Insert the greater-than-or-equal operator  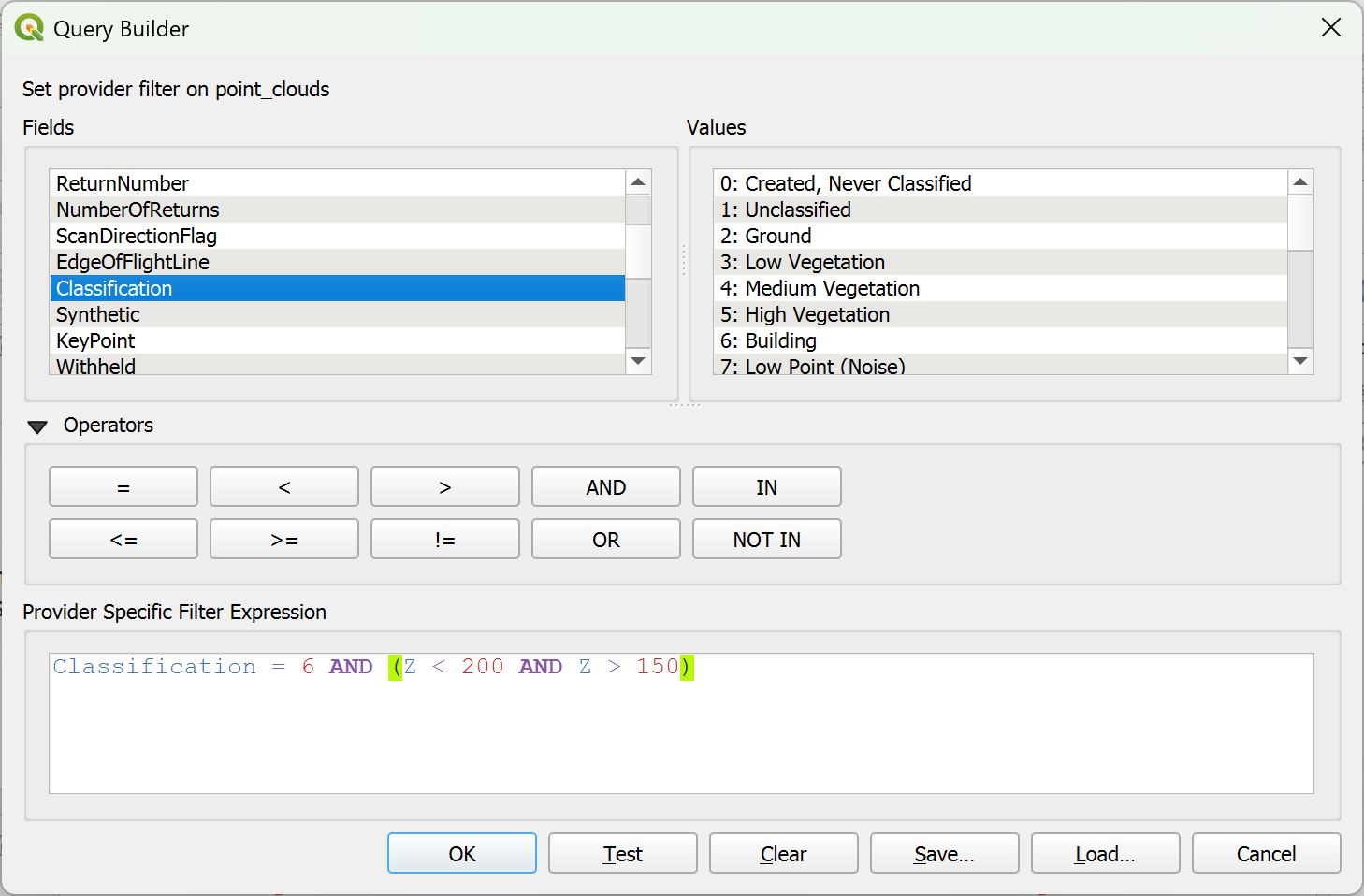point(284,540)
